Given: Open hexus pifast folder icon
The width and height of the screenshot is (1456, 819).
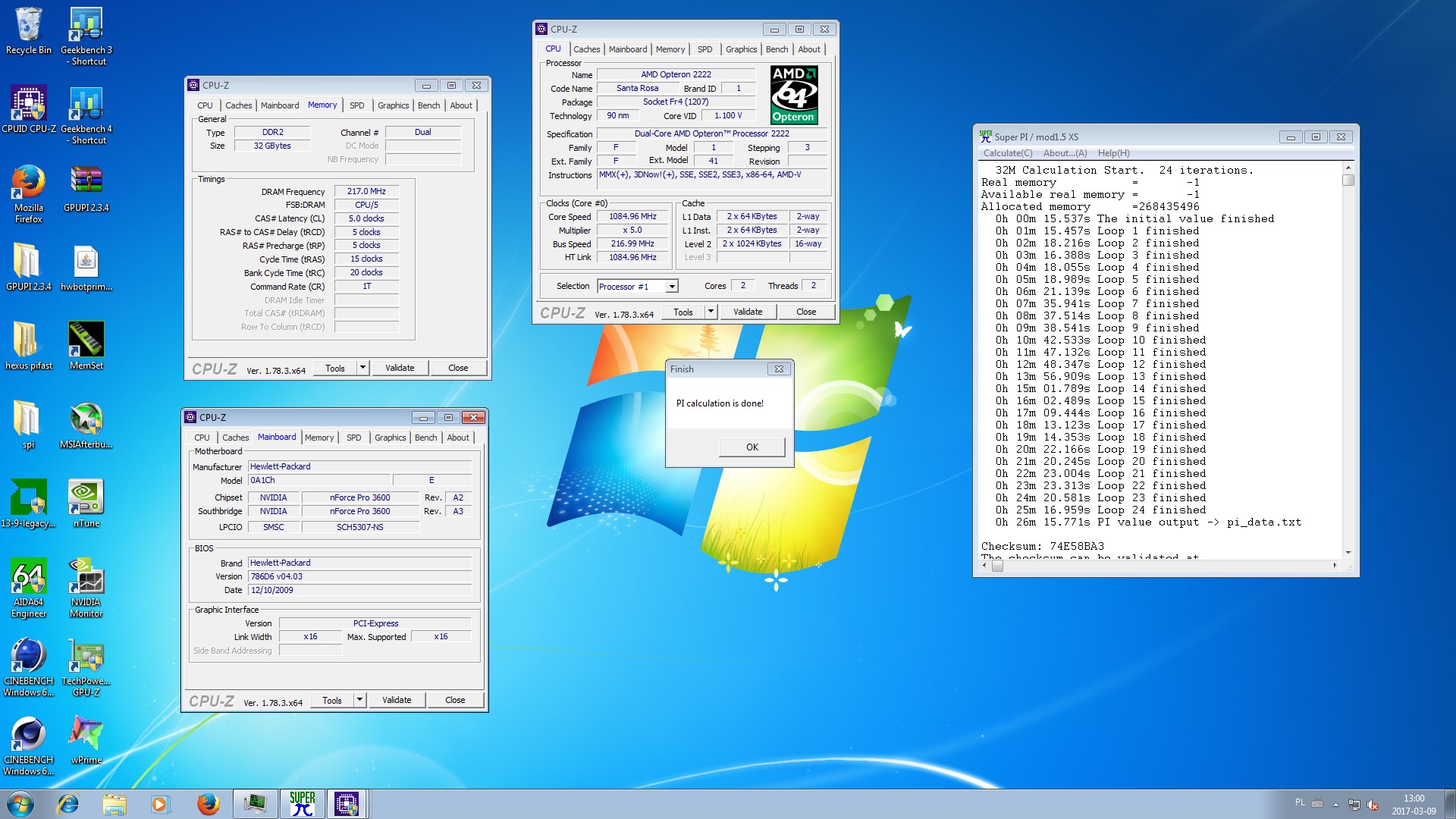Looking at the screenshot, I should click(29, 345).
